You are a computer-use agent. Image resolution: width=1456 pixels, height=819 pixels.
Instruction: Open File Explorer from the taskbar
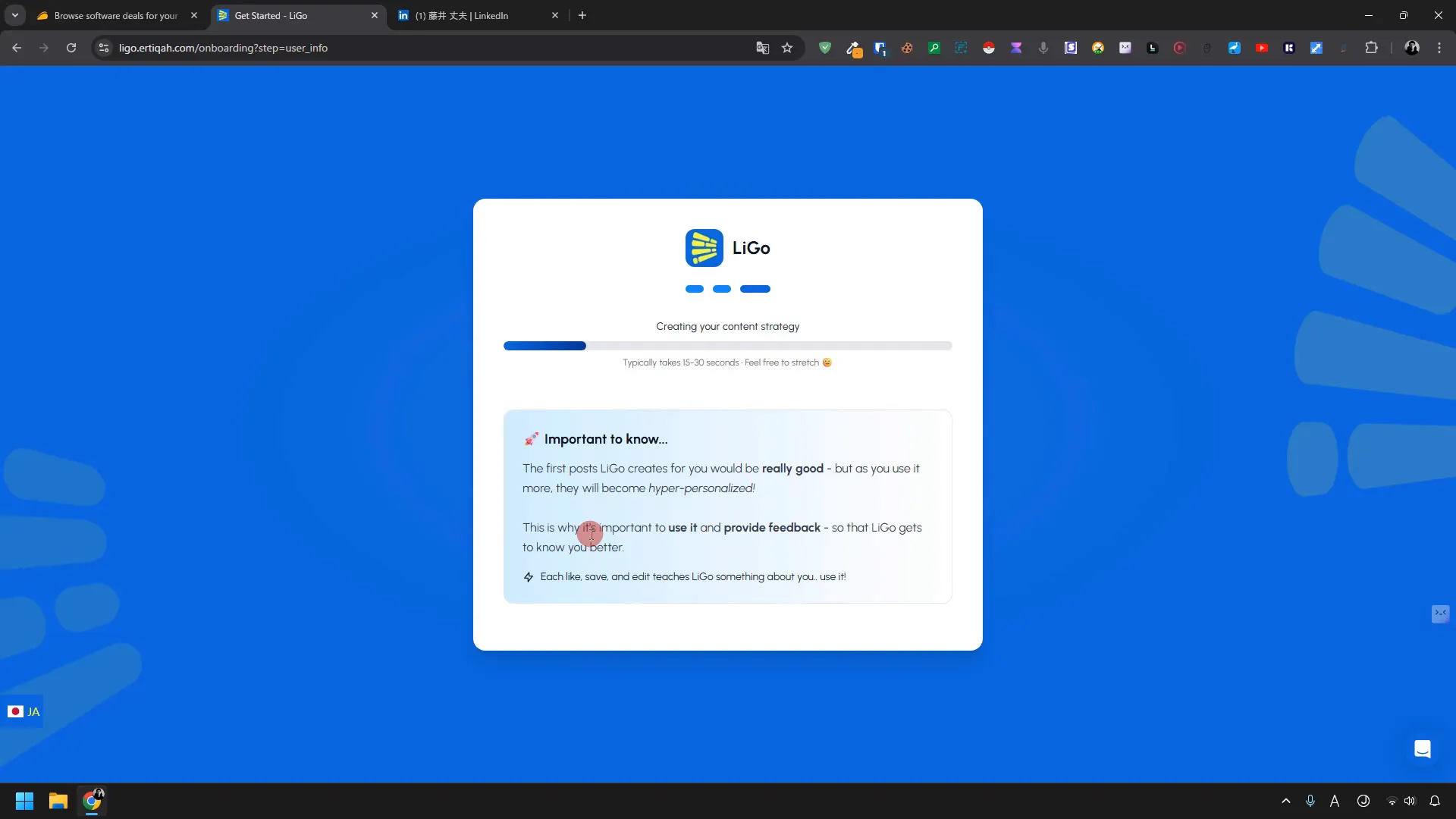tap(58, 801)
